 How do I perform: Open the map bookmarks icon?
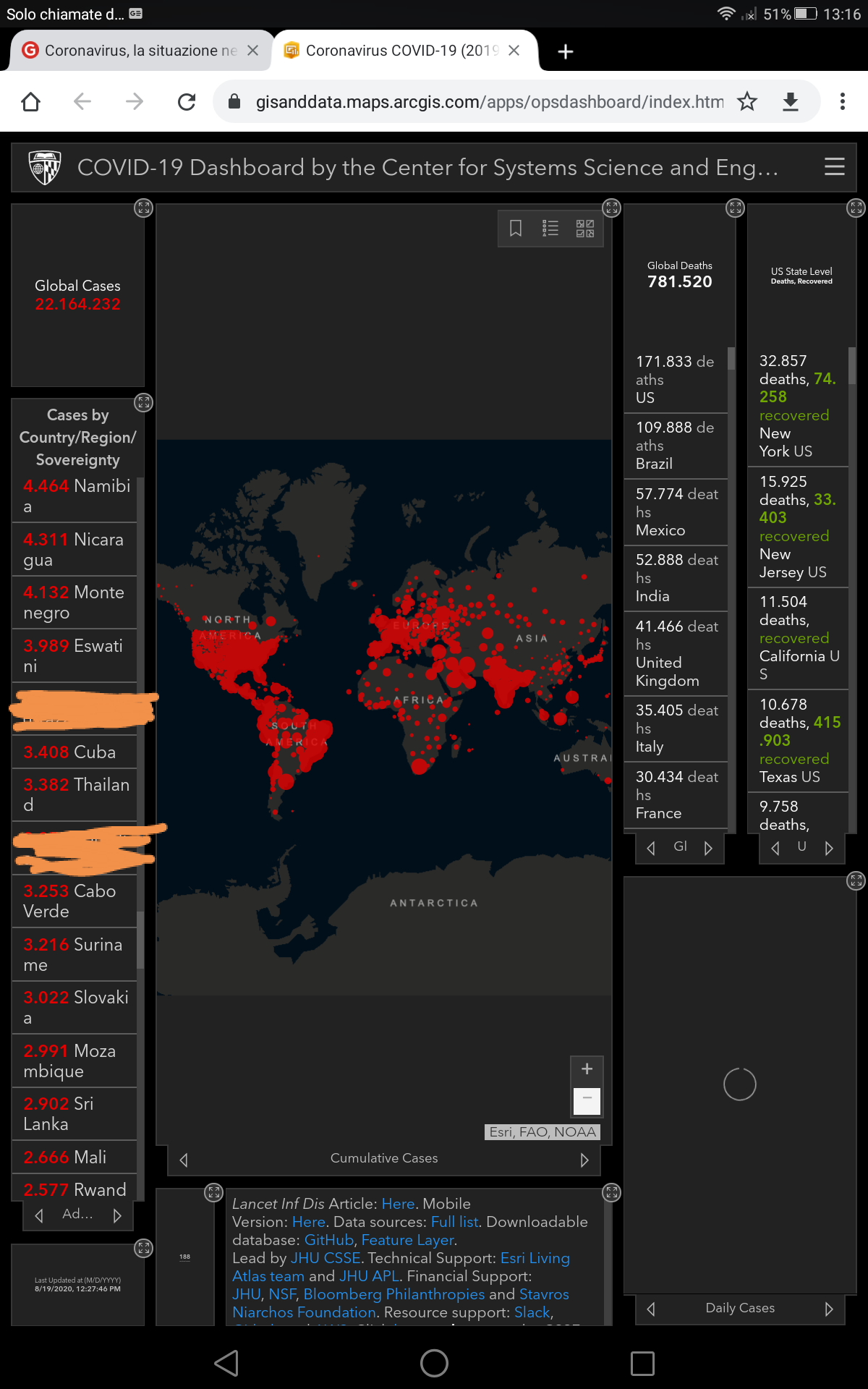point(516,229)
